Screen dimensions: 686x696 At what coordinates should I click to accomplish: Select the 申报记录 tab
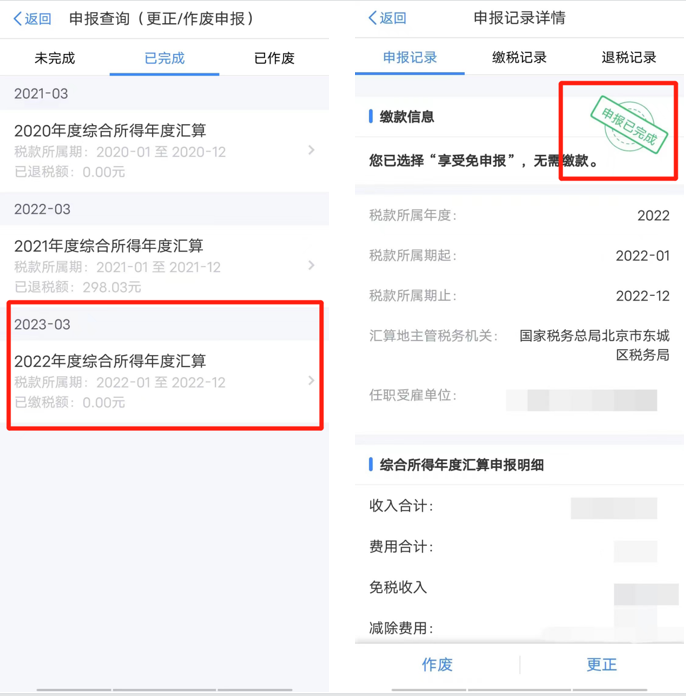coord(410,57)
